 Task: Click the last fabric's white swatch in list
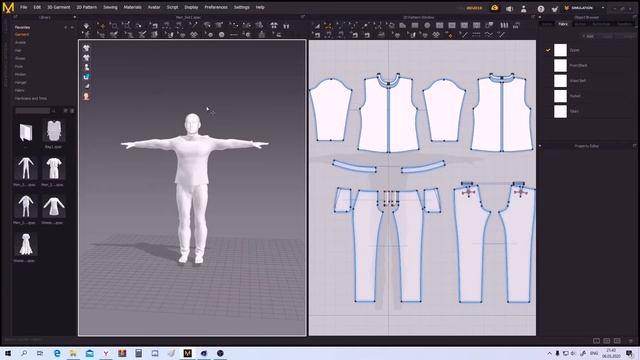560,111
